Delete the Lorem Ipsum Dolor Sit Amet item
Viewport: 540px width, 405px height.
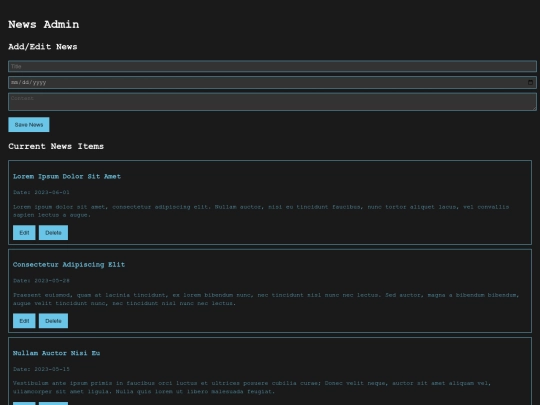(53, 232)
